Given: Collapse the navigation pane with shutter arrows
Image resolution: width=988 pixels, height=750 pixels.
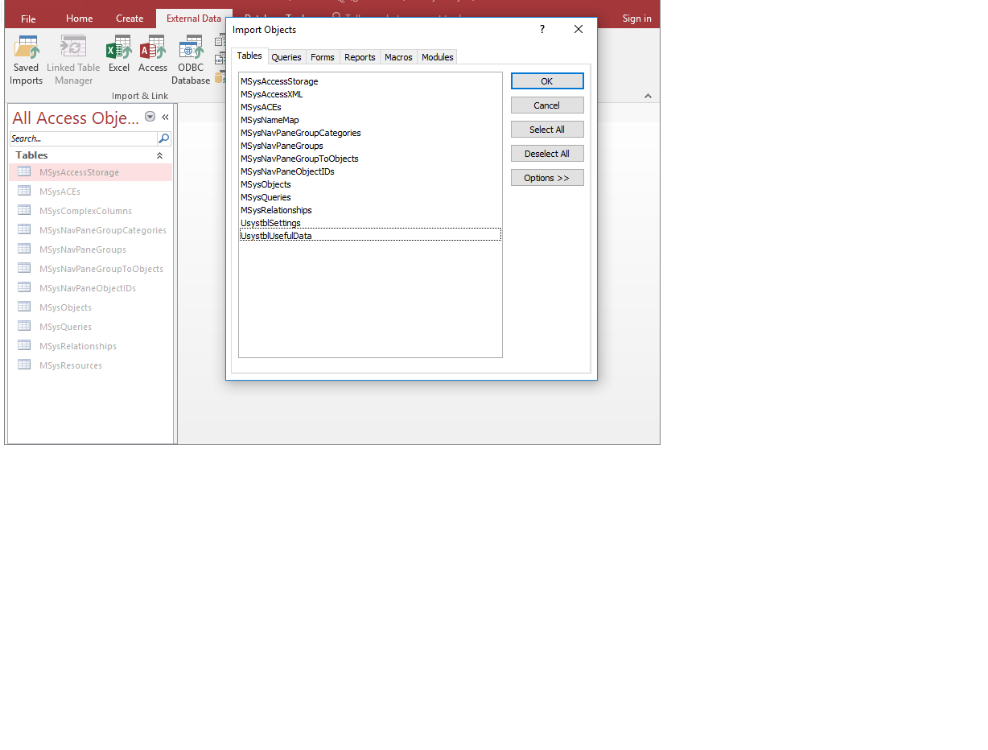Looking at the screenshot, I should click(165, 117).
